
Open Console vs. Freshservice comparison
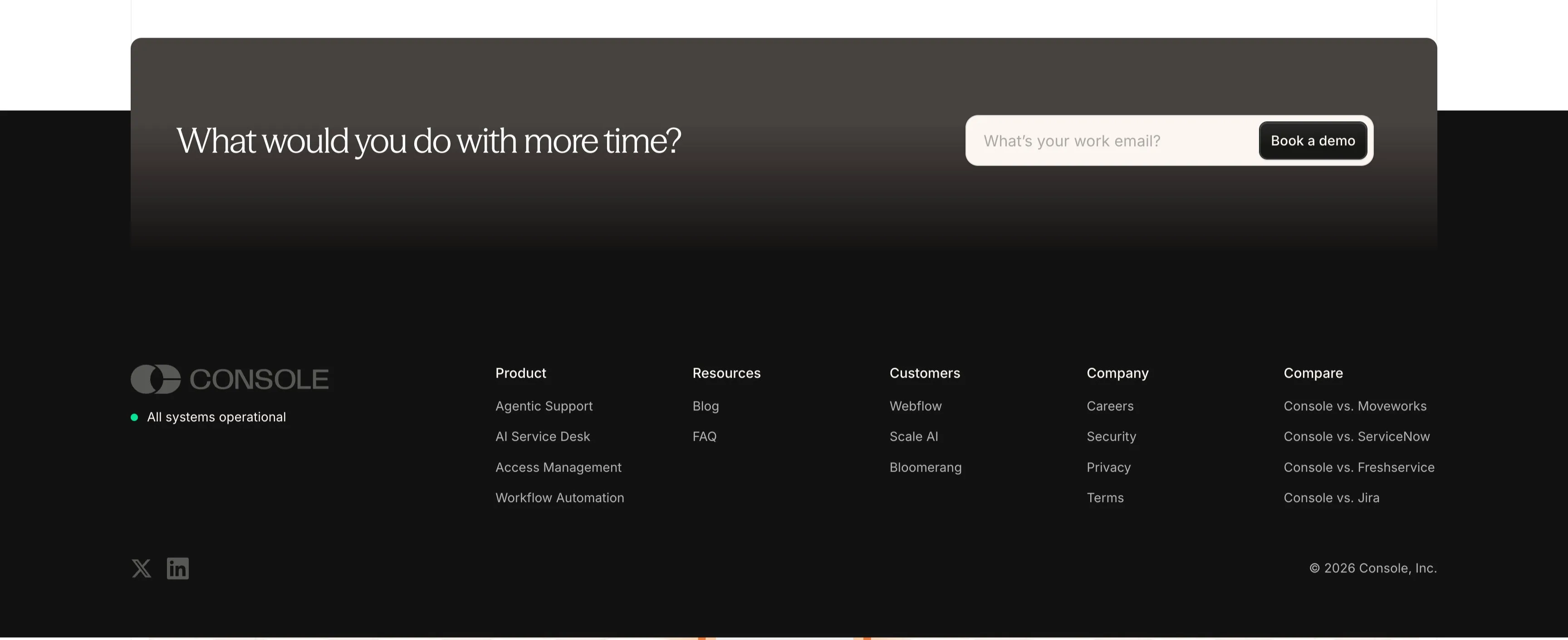click(x=1358, y=467)
